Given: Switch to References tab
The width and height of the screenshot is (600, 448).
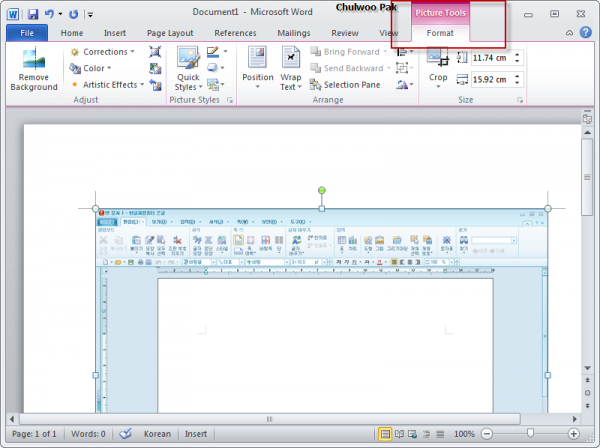Looking at the screenshot, I should tap(235, 33).
